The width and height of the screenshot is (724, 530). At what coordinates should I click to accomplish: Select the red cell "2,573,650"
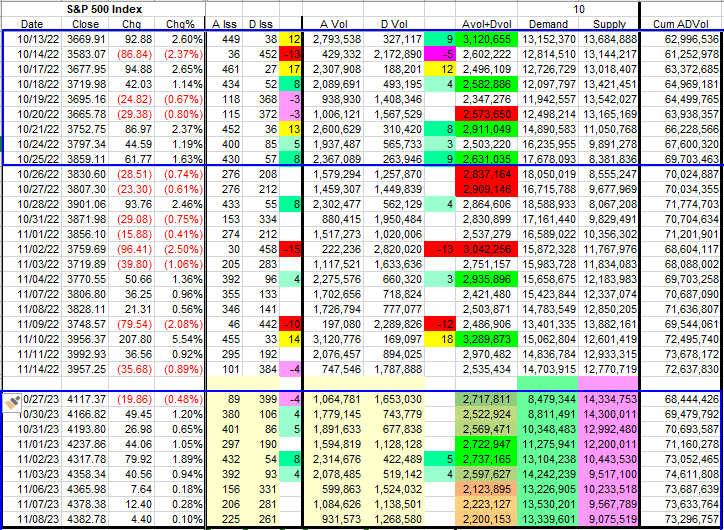click(487, 114)
